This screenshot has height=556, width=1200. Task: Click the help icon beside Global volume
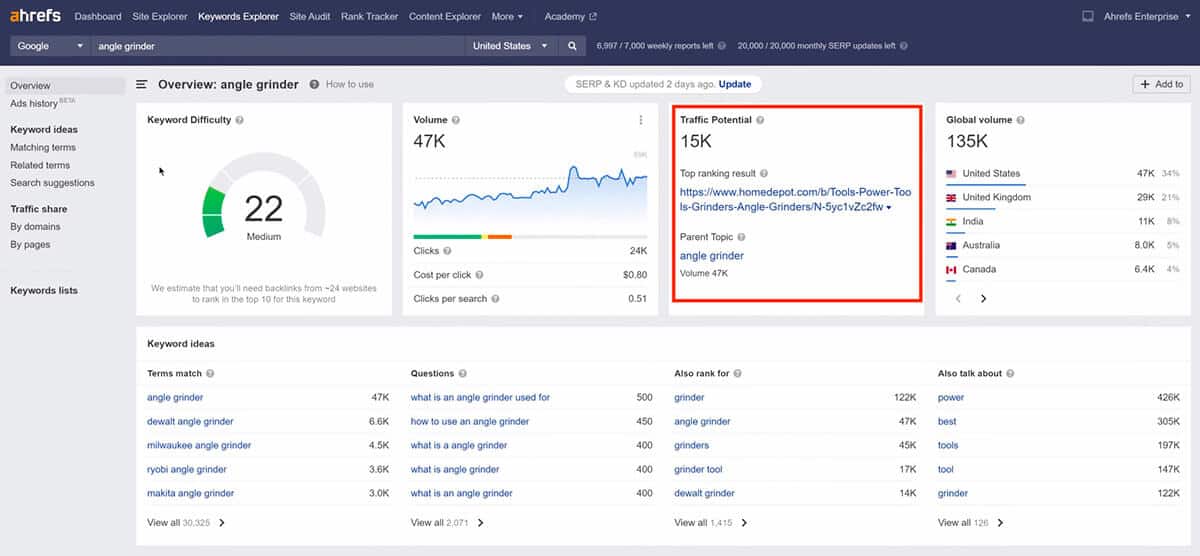(x=1021, y=120)
